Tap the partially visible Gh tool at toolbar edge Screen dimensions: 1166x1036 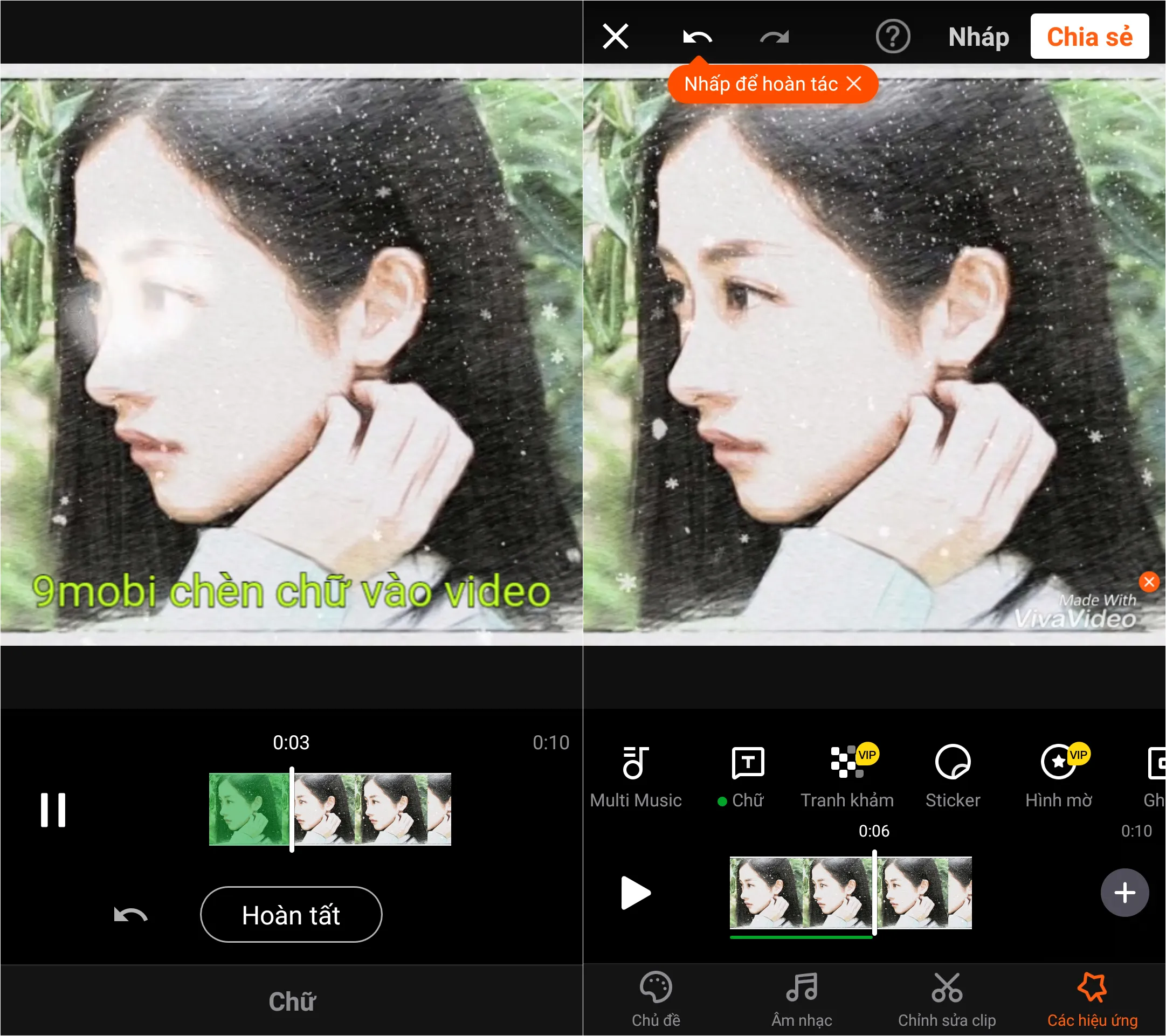pyautogui.click(x=1155, y=777)
